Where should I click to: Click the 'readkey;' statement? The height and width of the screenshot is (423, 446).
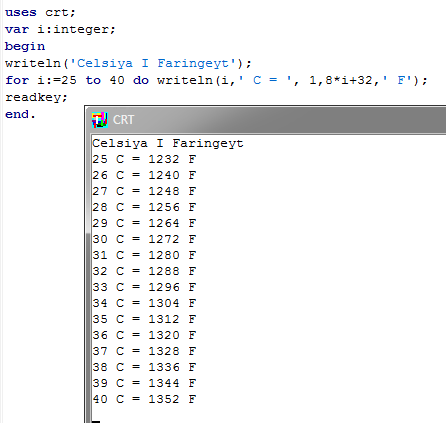(x=36, y=97)
